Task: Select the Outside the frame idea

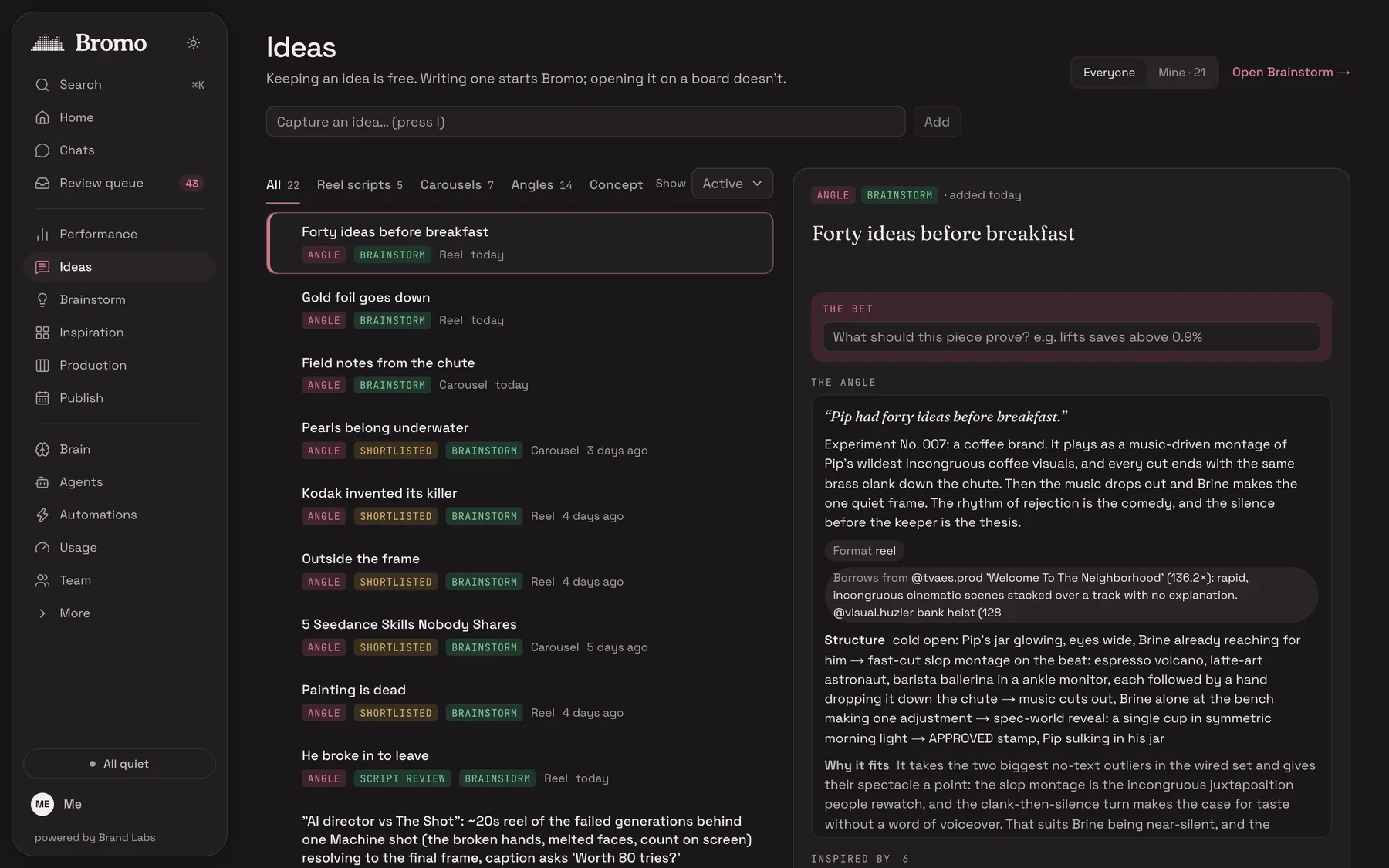Action: point(520,570)
